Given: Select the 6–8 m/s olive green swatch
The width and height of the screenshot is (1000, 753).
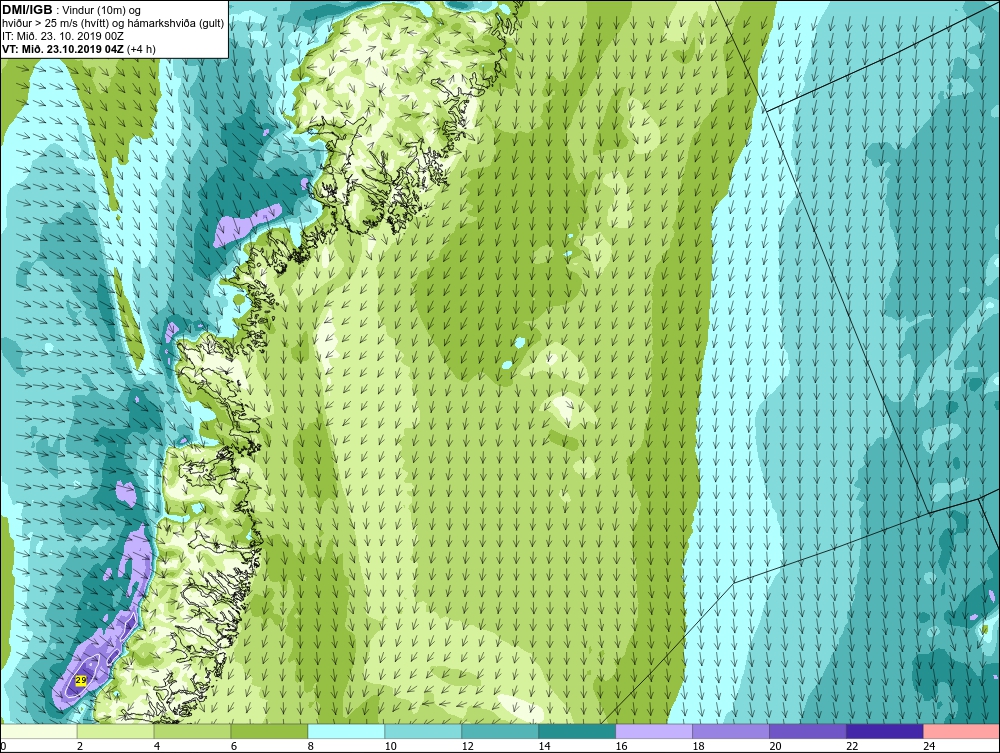Looking at the screenshot, I should click(x=269, y=731).
